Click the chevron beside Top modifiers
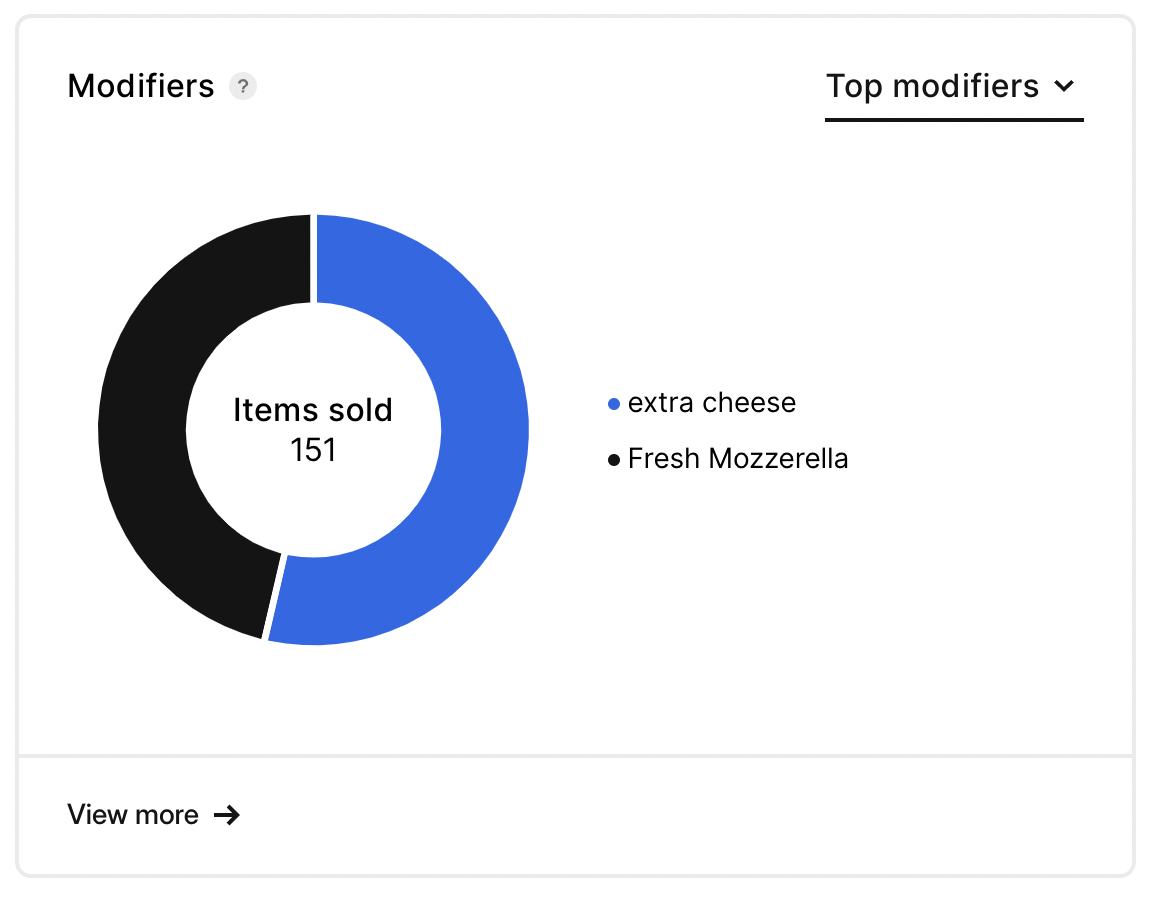This screenshot has width=1170, height=900. tap(1065, 87)
